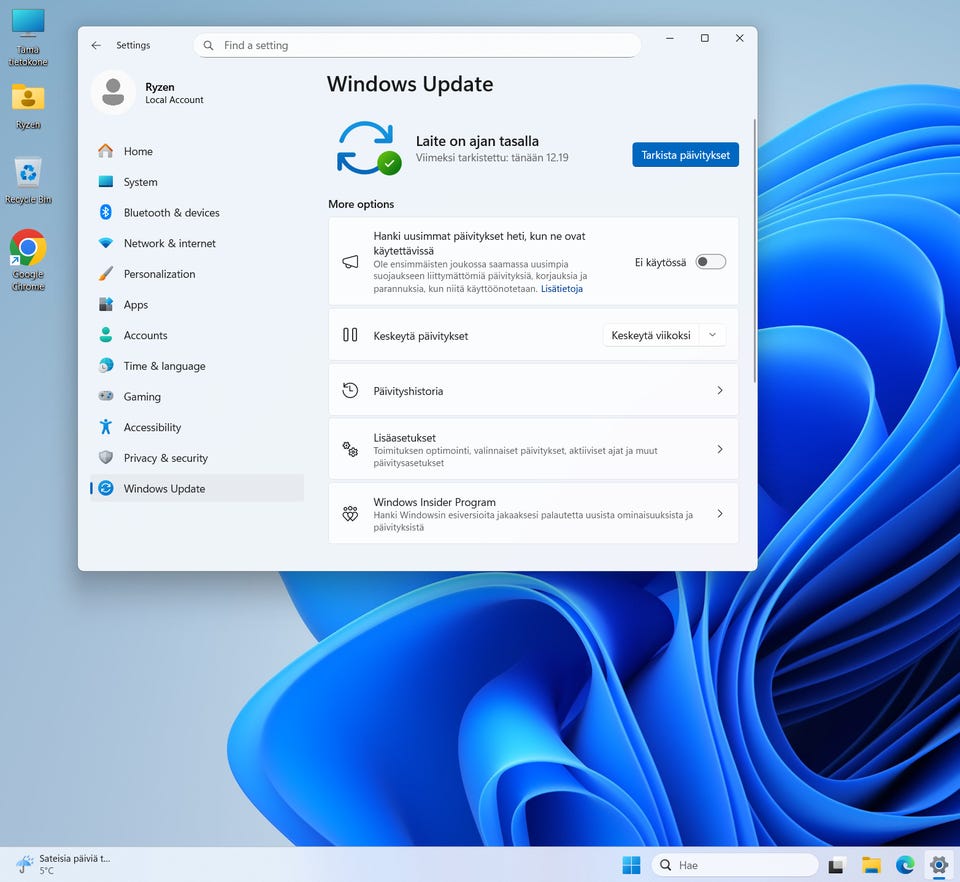The image size is (960, 882).
Task: Open Time & language settings
Action: tap(164, 366)
